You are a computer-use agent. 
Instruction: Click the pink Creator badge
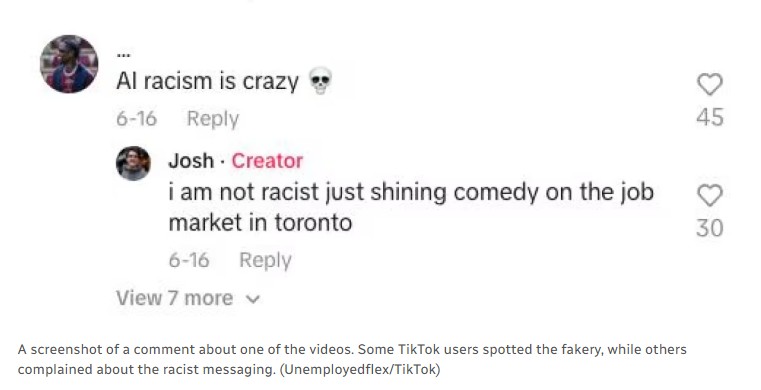[267, 161]
